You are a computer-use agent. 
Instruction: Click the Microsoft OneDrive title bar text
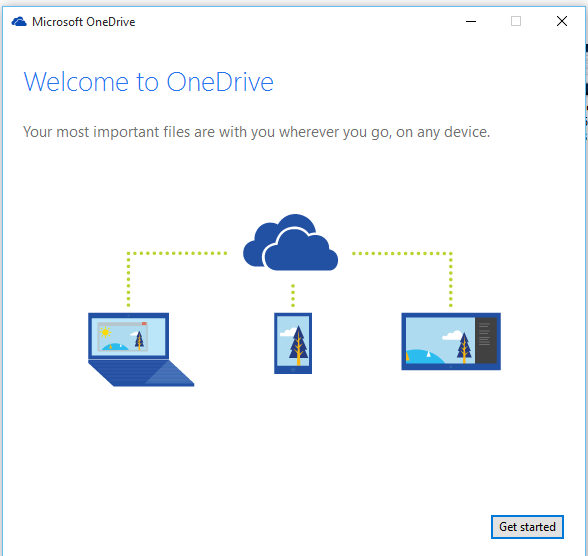[x=84, y=22]
